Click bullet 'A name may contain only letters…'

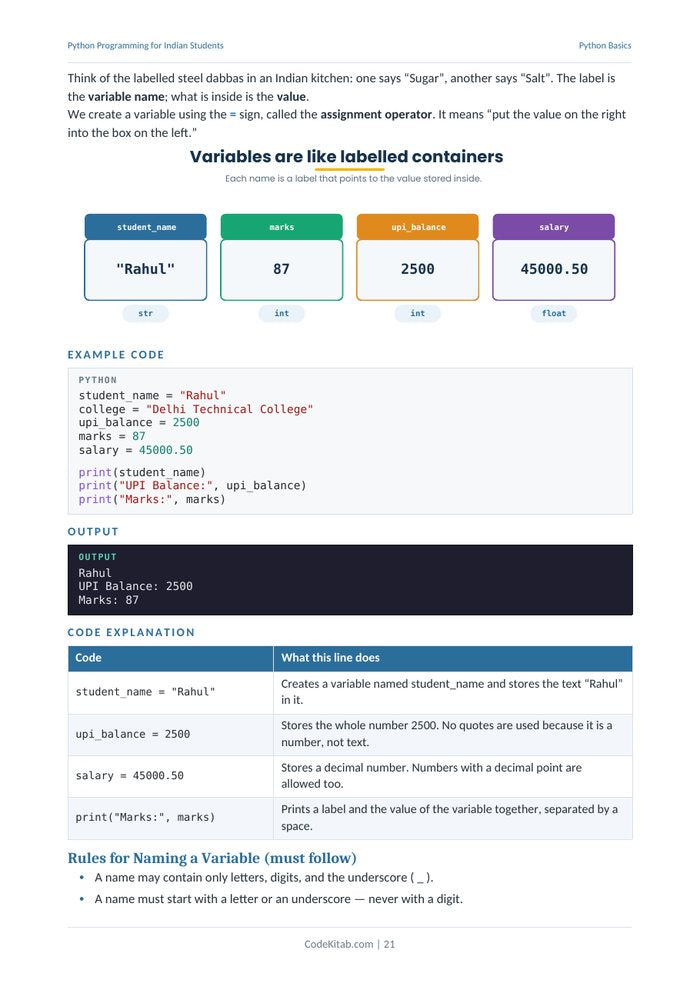coord(264,878)
